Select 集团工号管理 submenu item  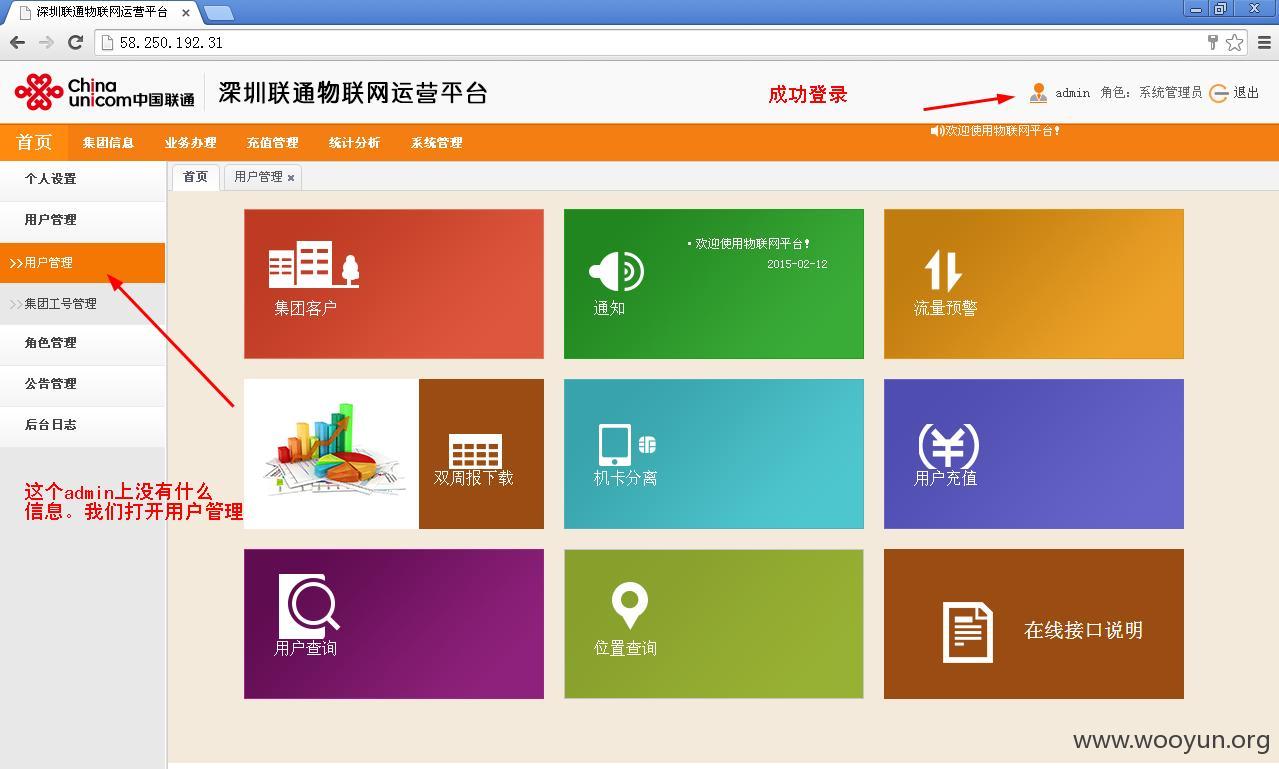[82, 304]
